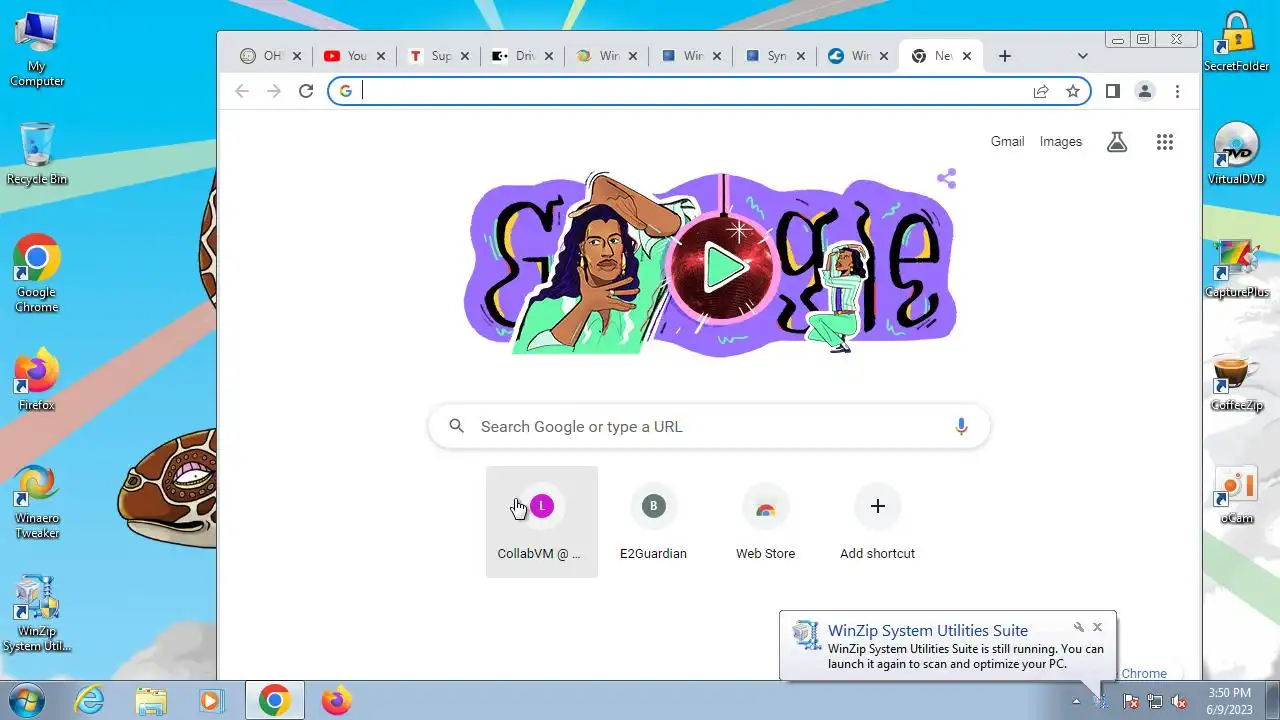The height and width of the screenshot is (720, 1280).
Task: Open WinZip System Utilities desktop shortcut
Action: [x=37, y=614]
